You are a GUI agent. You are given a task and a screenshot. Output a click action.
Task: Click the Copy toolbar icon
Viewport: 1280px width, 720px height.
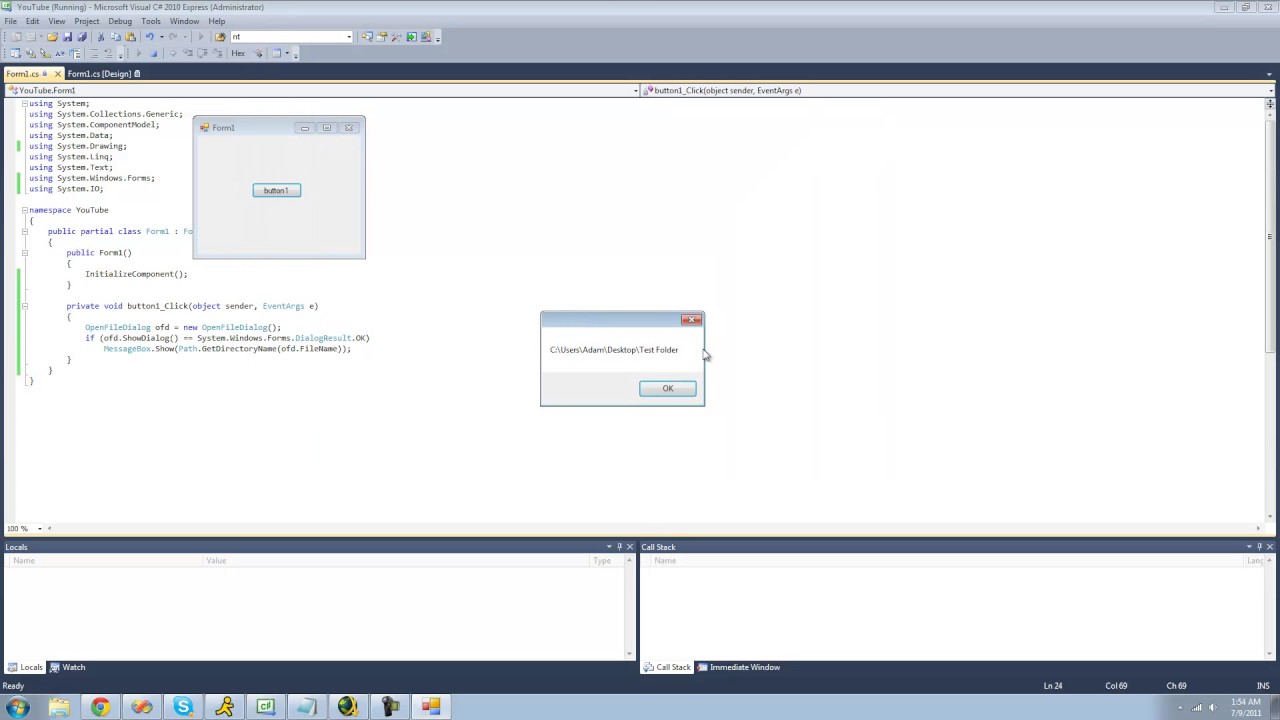pyautogui.click(x=115, y=37)
